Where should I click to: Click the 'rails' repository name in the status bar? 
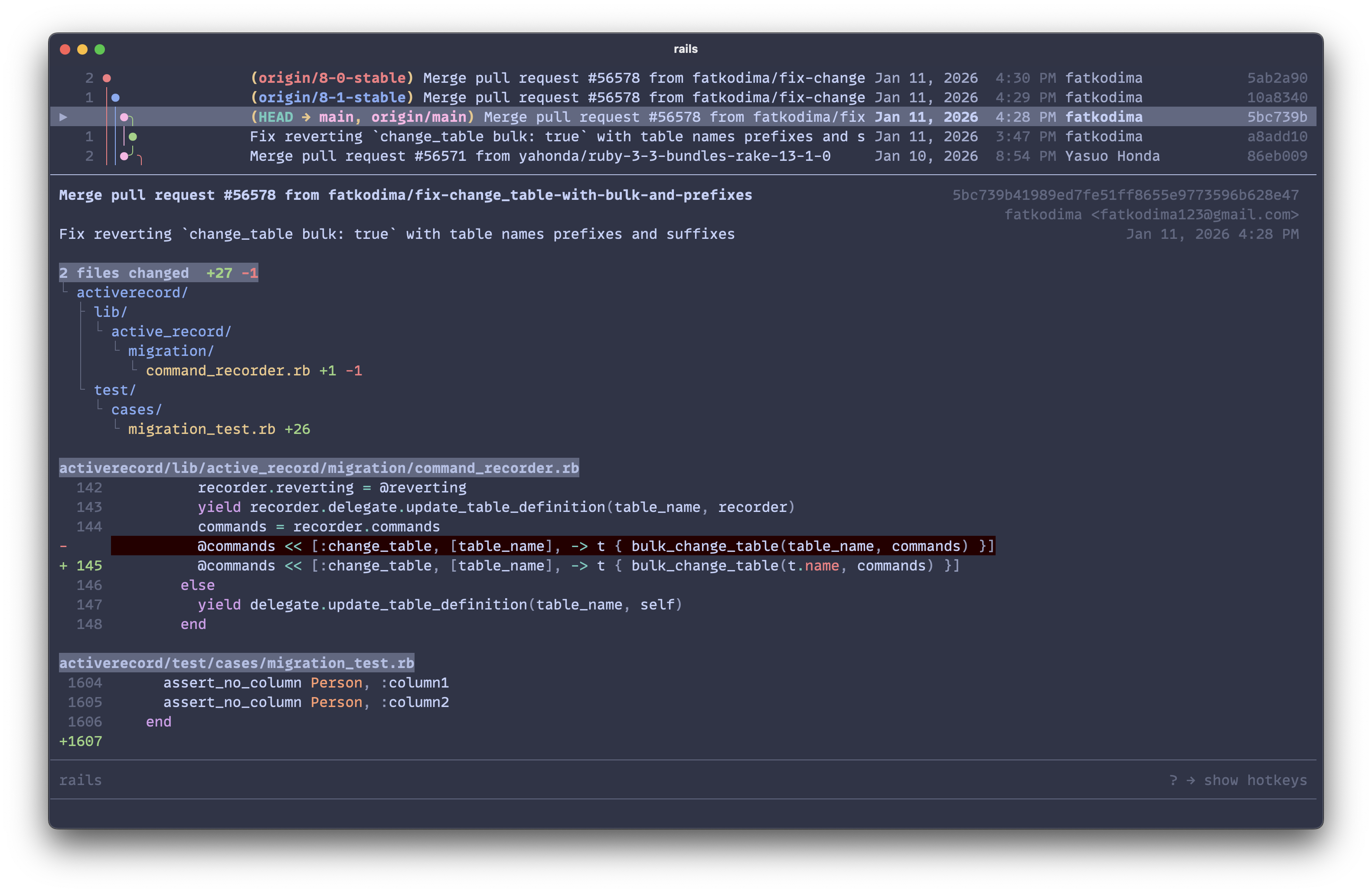[x=81, y=780]
